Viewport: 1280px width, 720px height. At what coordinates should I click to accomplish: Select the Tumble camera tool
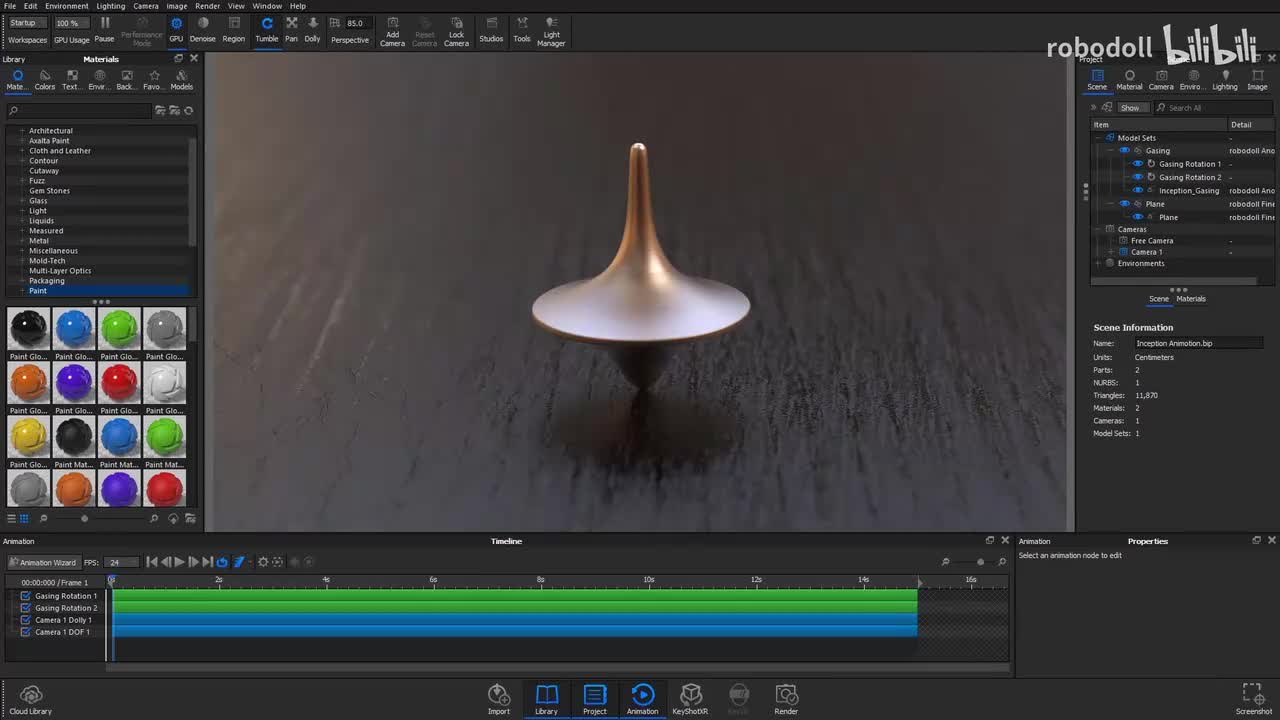pos(266,29)
